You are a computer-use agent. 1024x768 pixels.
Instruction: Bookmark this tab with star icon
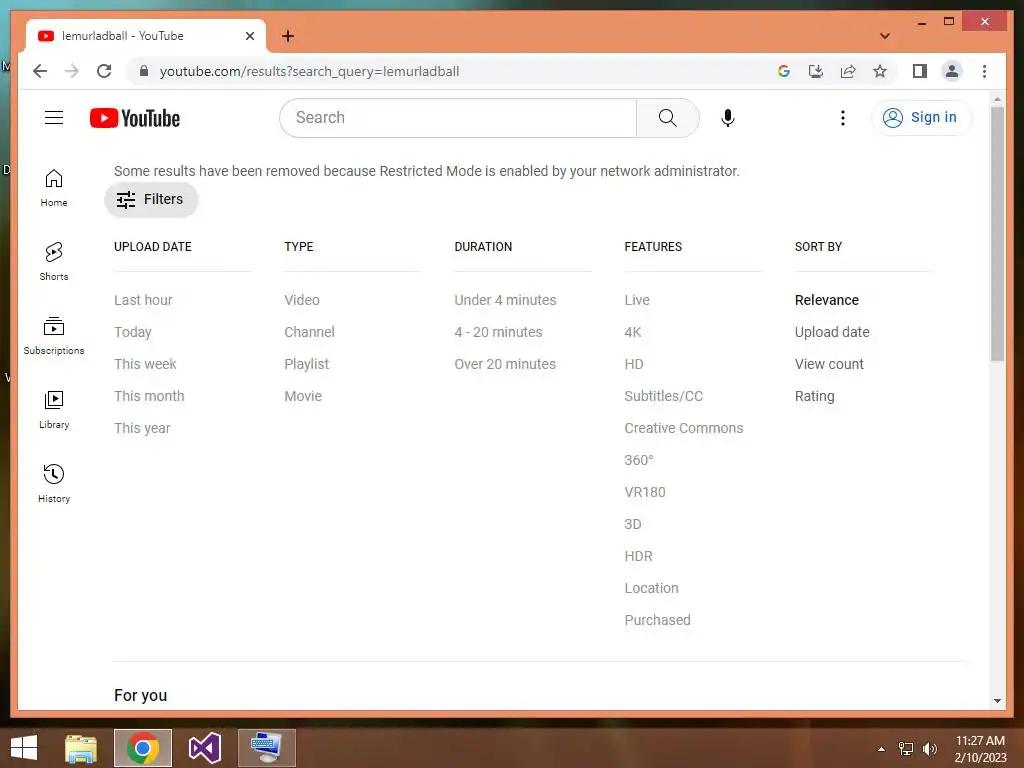[880, 71]
